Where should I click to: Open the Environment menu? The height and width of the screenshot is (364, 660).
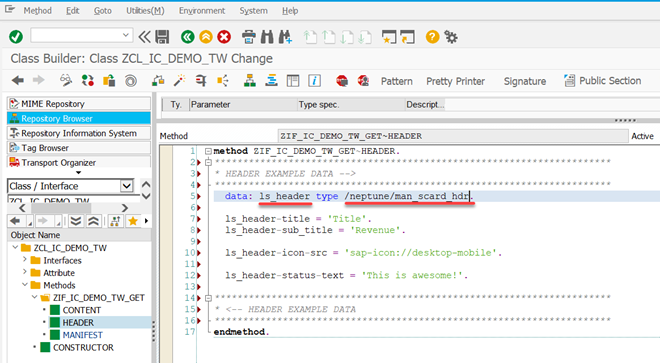(202, 11)
